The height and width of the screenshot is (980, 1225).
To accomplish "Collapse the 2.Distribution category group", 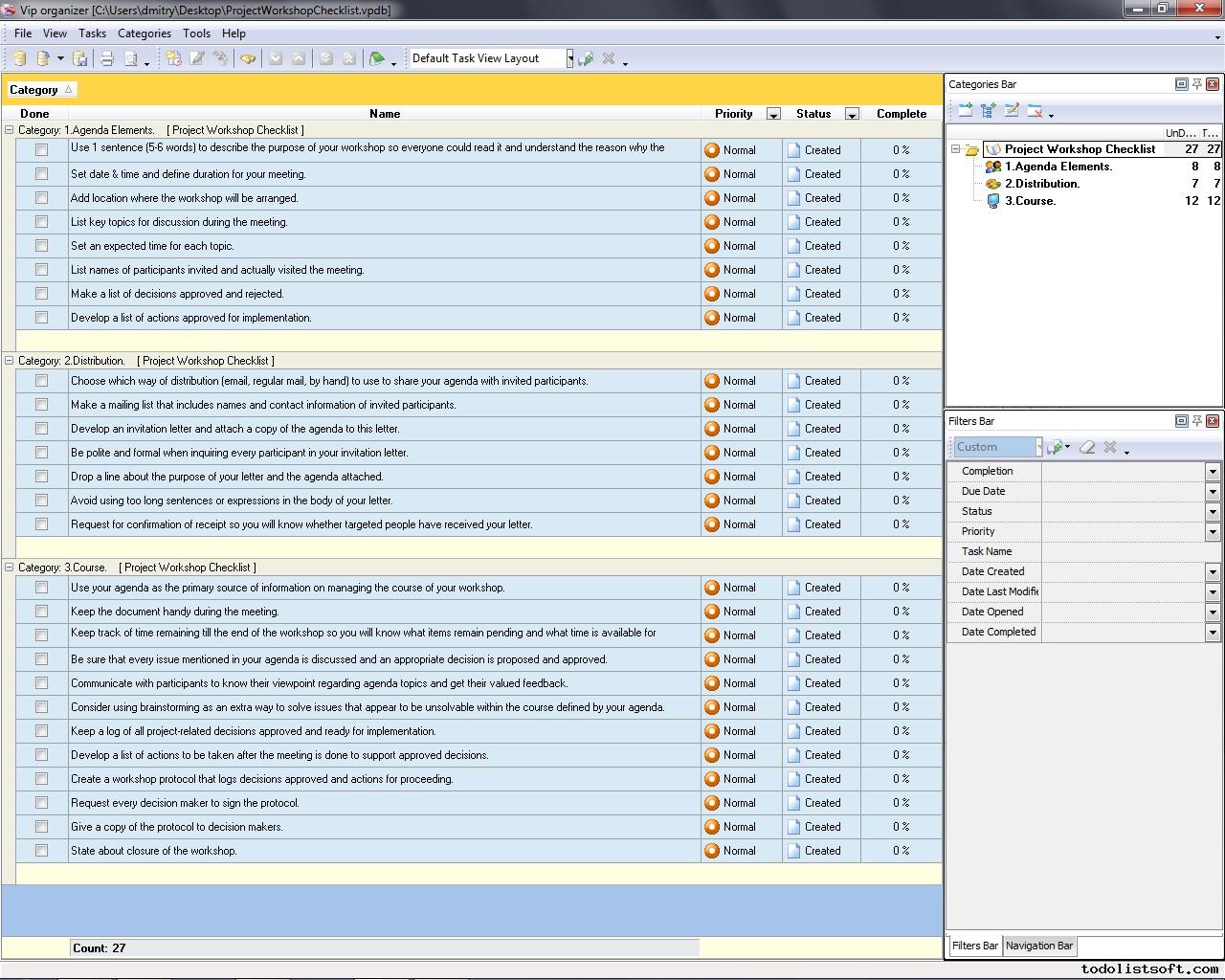I will pyautogui.click(x=10, y=361).
